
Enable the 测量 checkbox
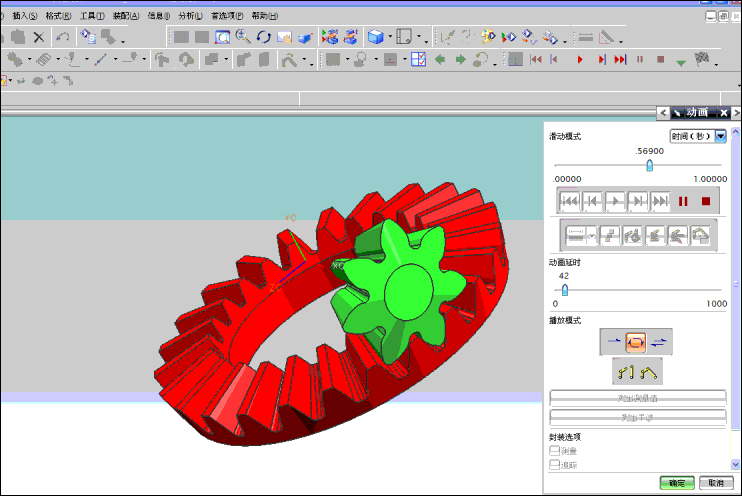click(x=555, y=450)
